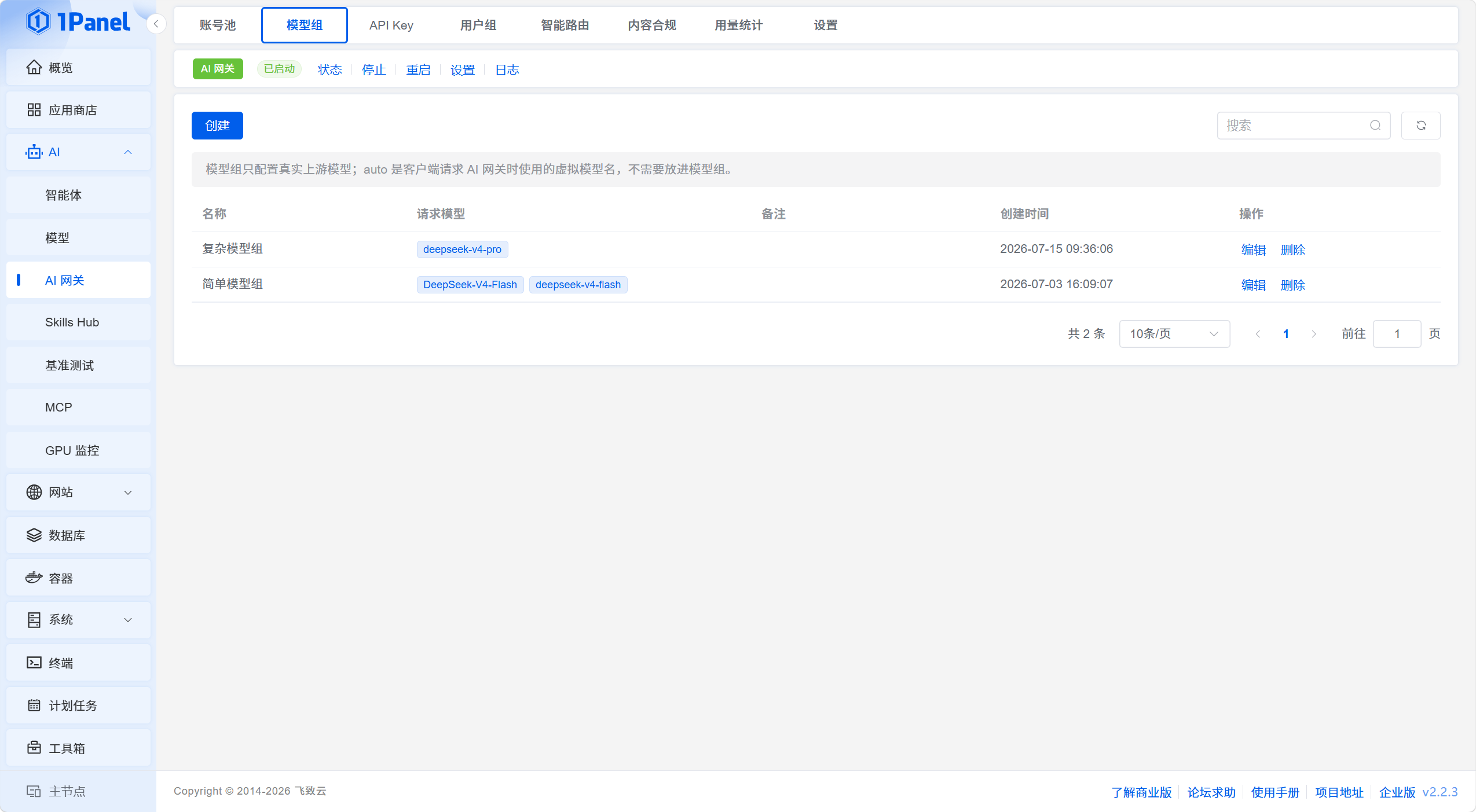Click the 网站 globe icon
Viewport: 1476px width, 812px height.
coord(34,492)
